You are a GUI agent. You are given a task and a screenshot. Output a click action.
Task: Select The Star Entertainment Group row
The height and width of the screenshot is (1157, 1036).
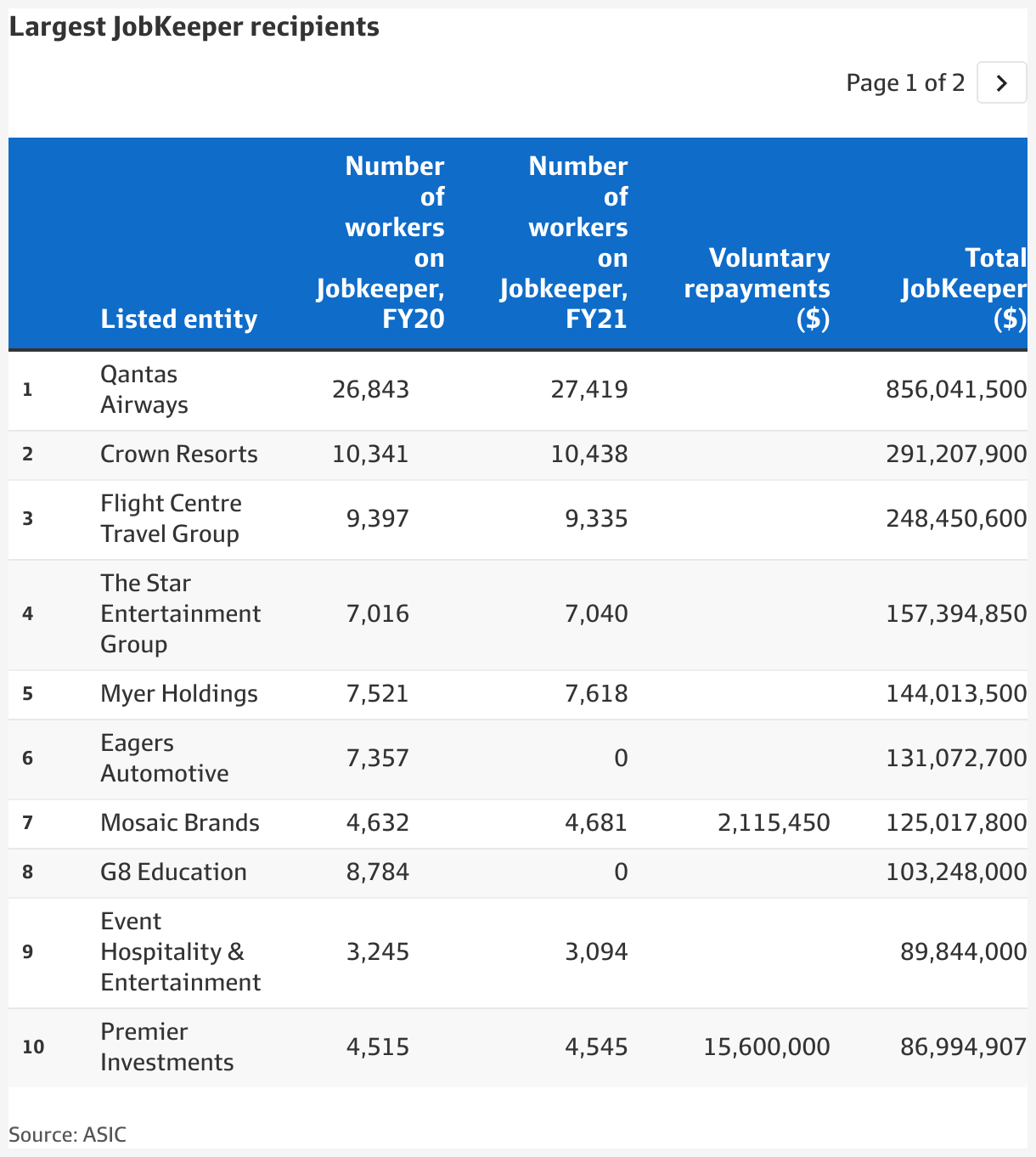click(x=518, y=614)
